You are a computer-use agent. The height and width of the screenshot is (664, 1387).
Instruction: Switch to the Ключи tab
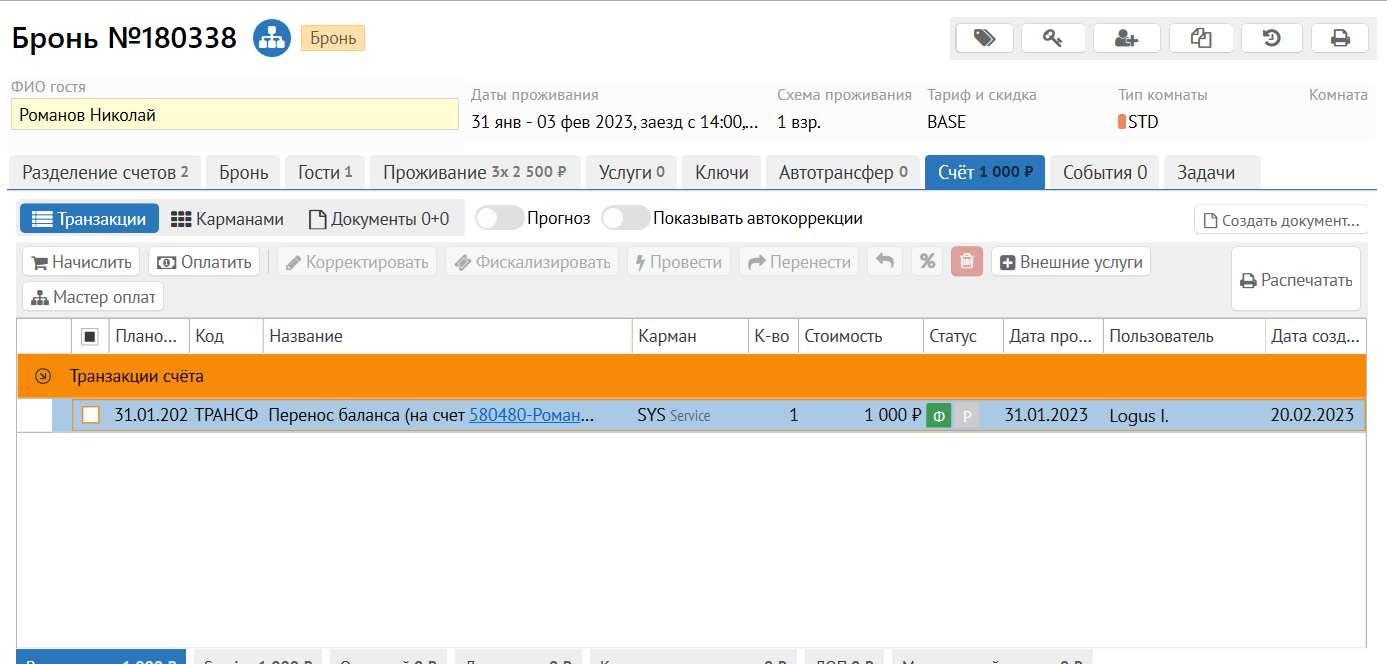722,172
